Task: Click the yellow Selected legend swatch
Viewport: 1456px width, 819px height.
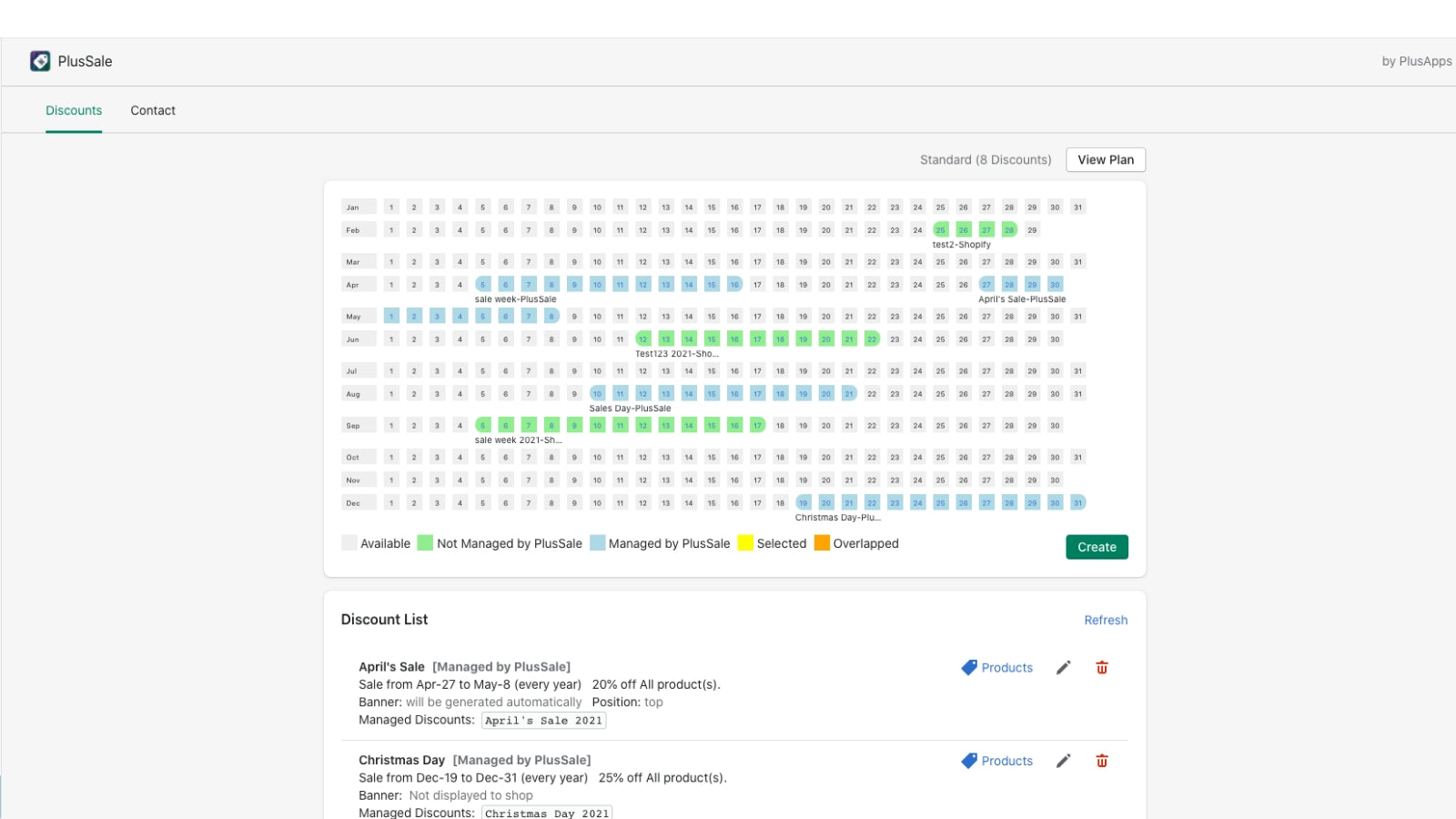Action: [x=745, y=543]
